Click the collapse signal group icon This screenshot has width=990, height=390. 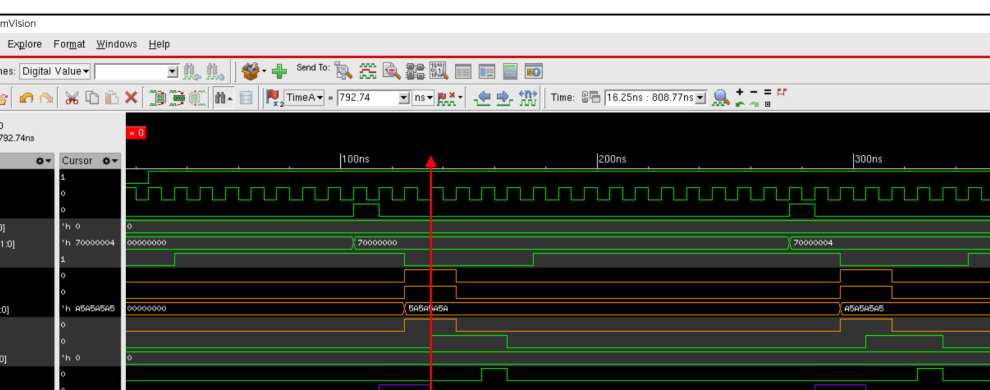[177, 98]
